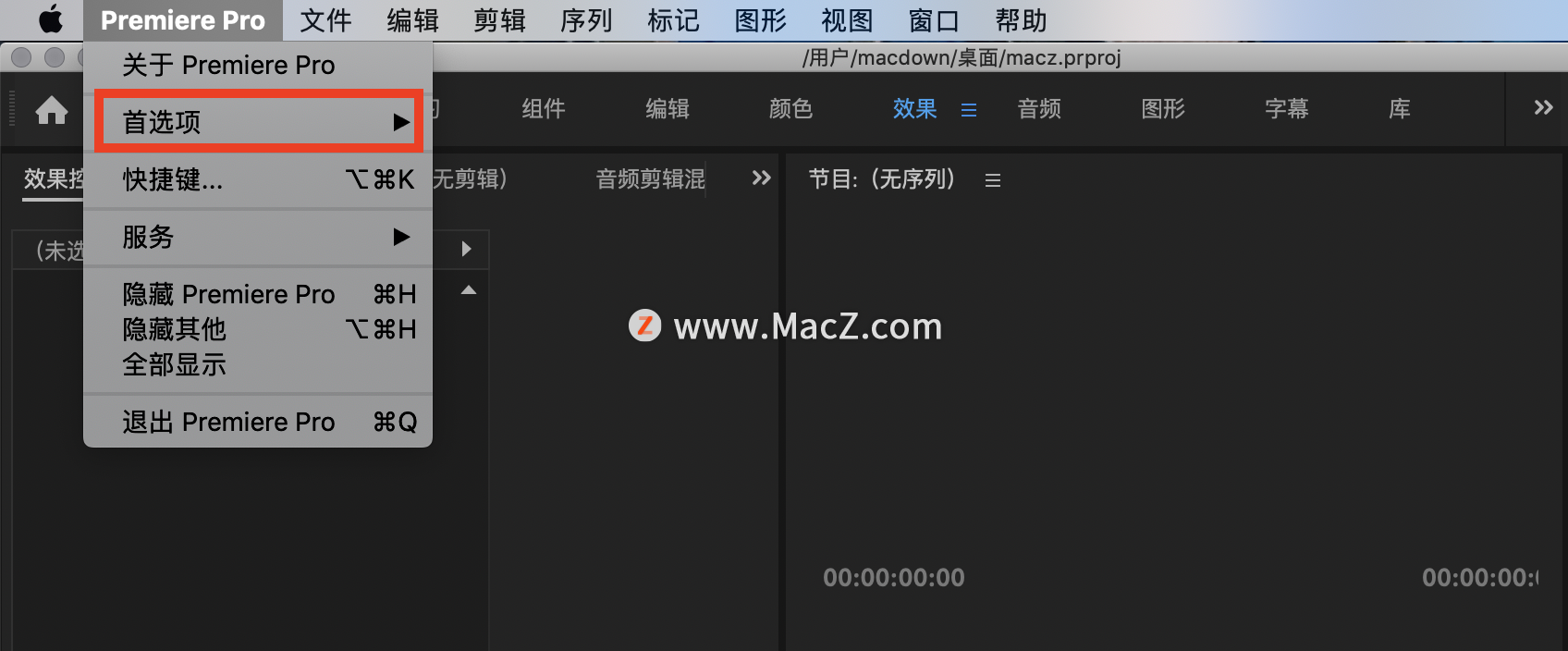
Task: Expand the effect controls arrow
Action: point(466,249)
